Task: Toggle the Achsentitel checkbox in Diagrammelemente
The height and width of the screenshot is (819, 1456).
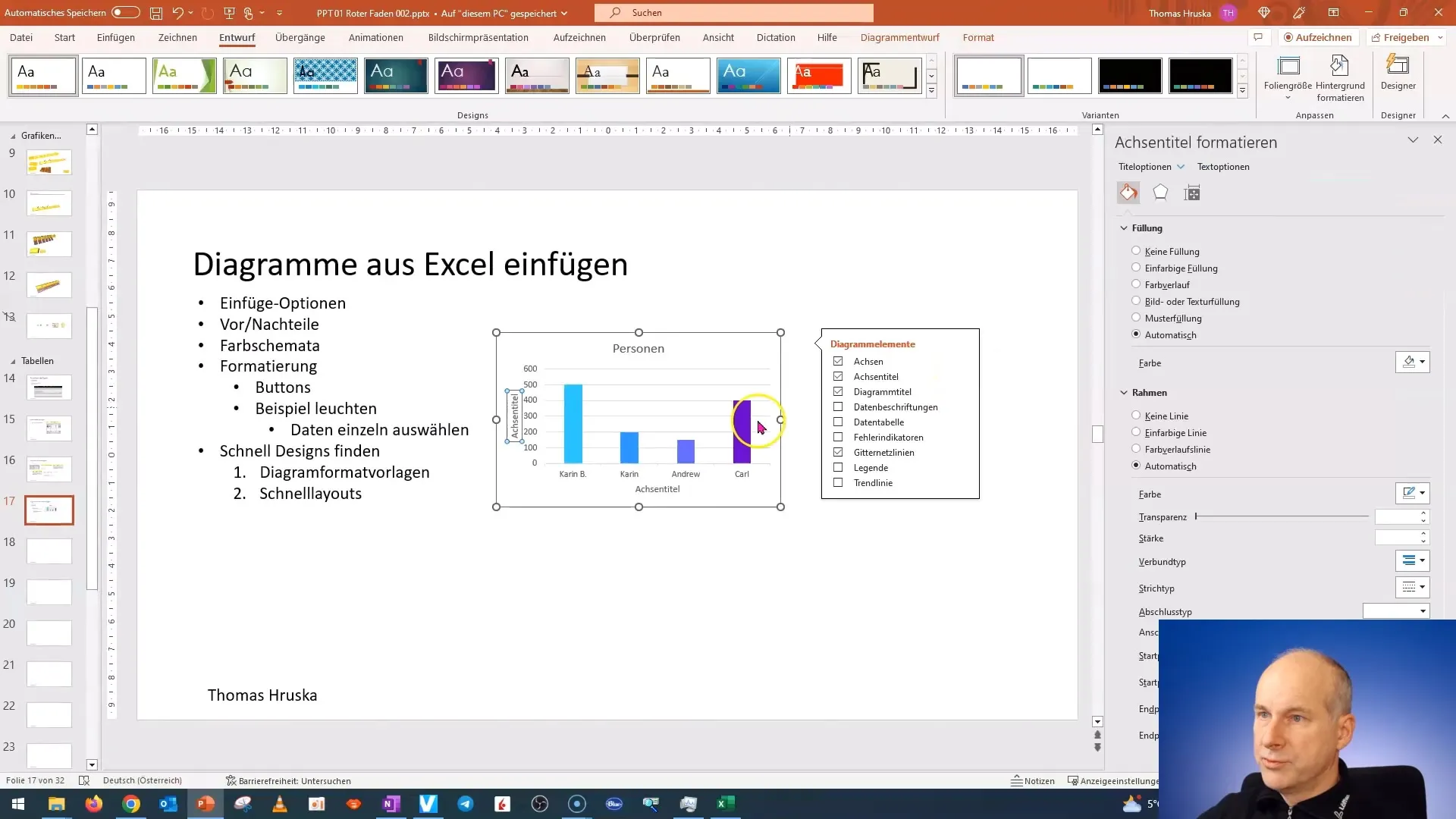Action: pyautogui.click(x=838, y=376)
